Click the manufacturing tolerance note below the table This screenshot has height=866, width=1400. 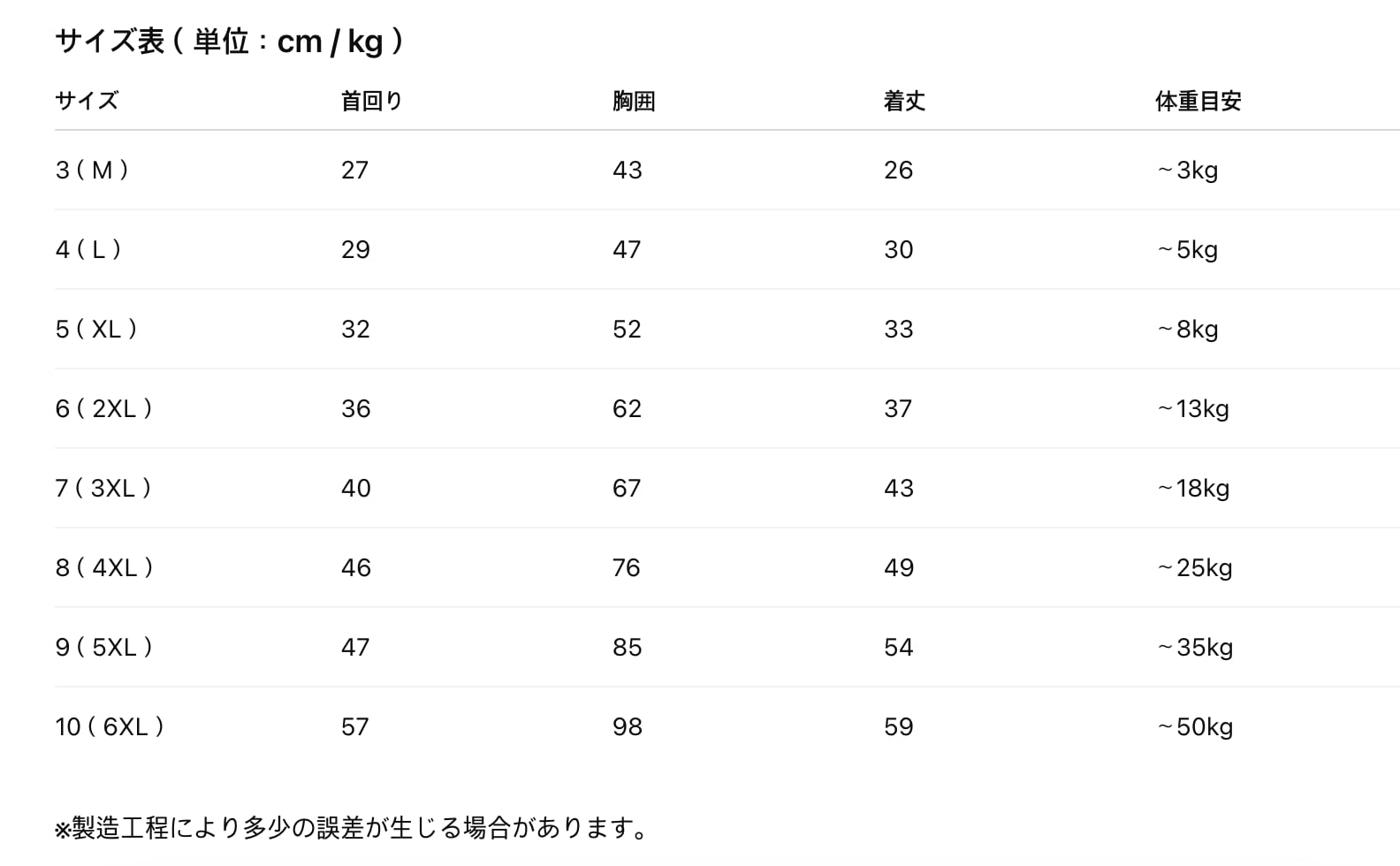point(352,828)
